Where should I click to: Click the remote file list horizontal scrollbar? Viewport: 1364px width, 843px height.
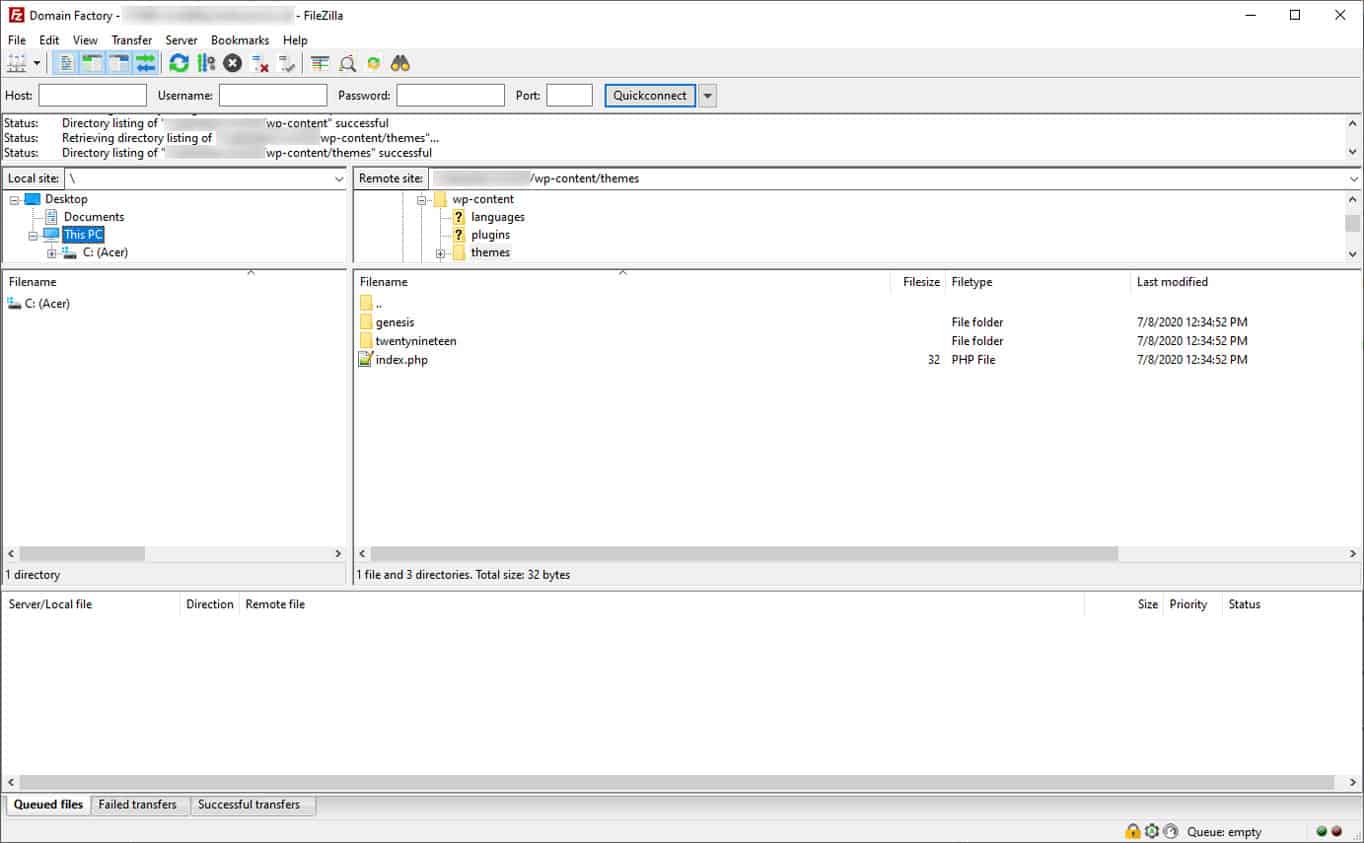tap(857, 553)
